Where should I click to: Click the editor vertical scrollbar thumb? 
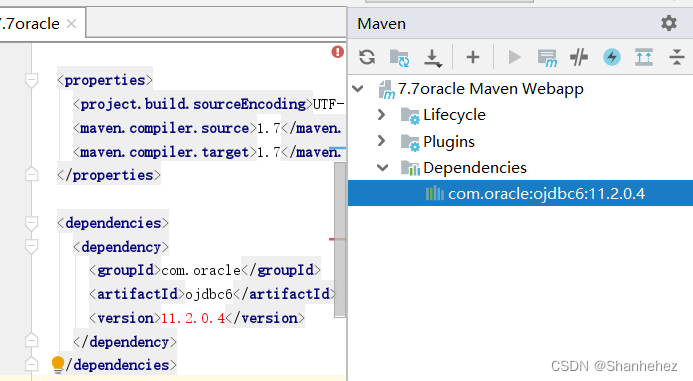pos(339,240)
